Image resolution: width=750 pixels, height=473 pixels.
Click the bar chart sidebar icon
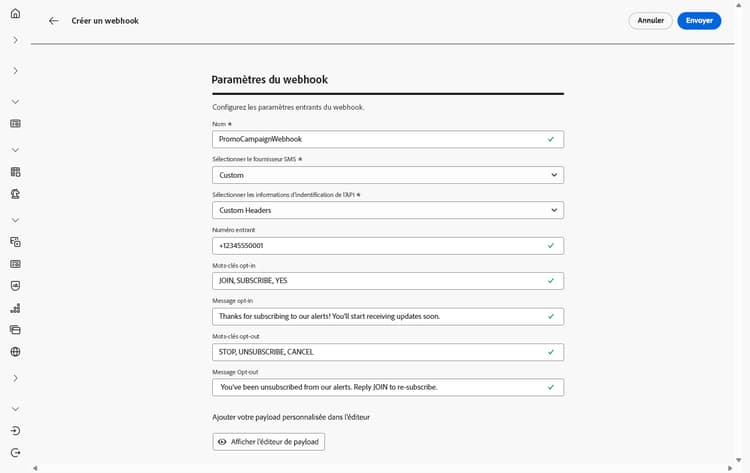coord(15,308)
